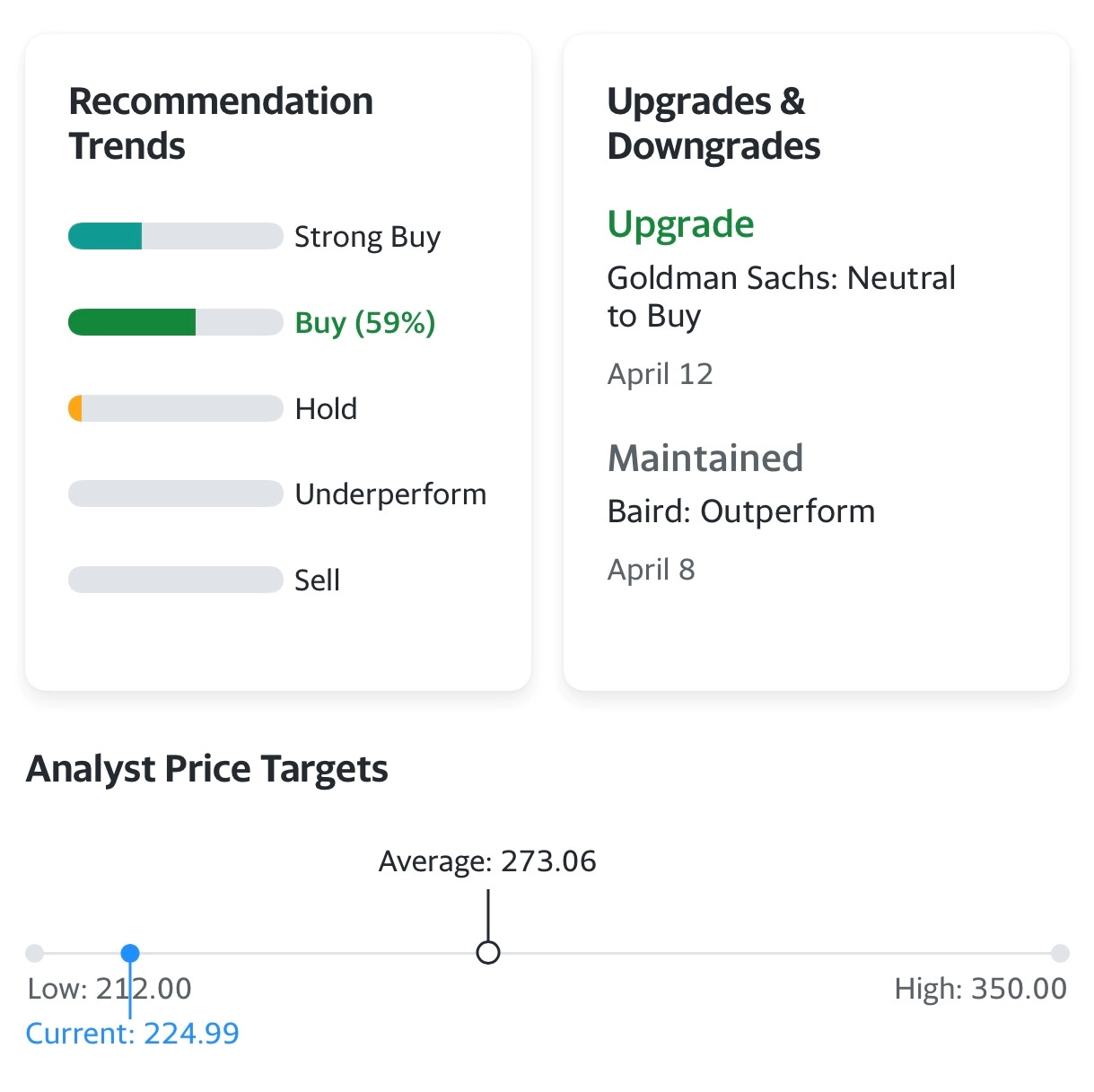Click the blue current price dot
Image resolution: width=1094 pixels, height=1092 pixels.
(x=130, y=953)
